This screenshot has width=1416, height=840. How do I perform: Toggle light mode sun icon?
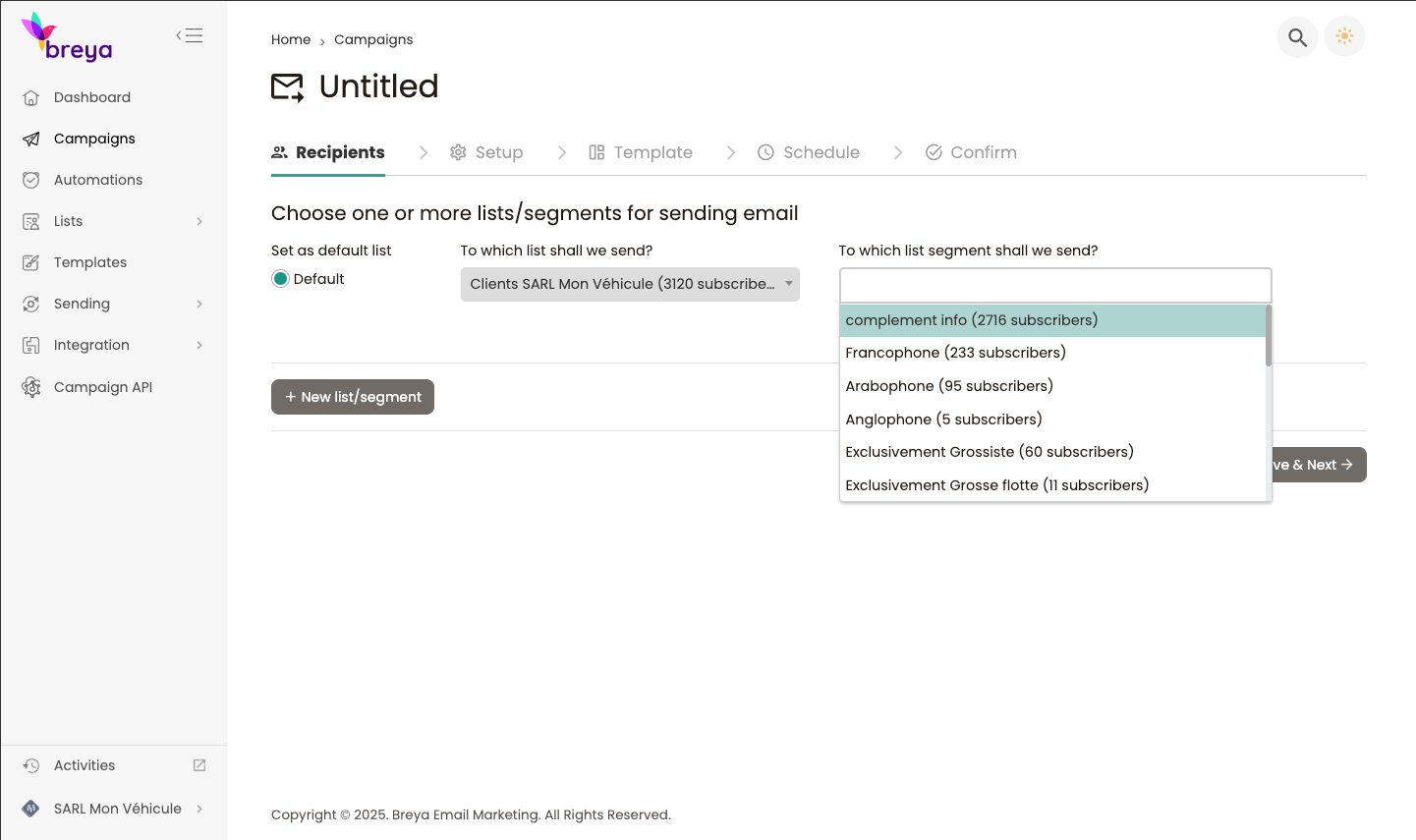(x=1344, y=37)
